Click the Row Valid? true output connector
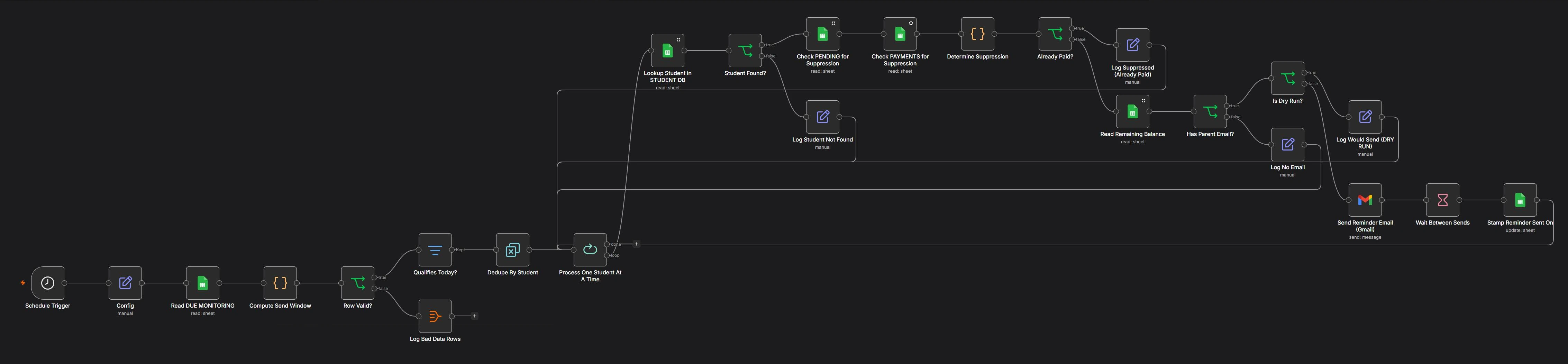 click(374, 277)
